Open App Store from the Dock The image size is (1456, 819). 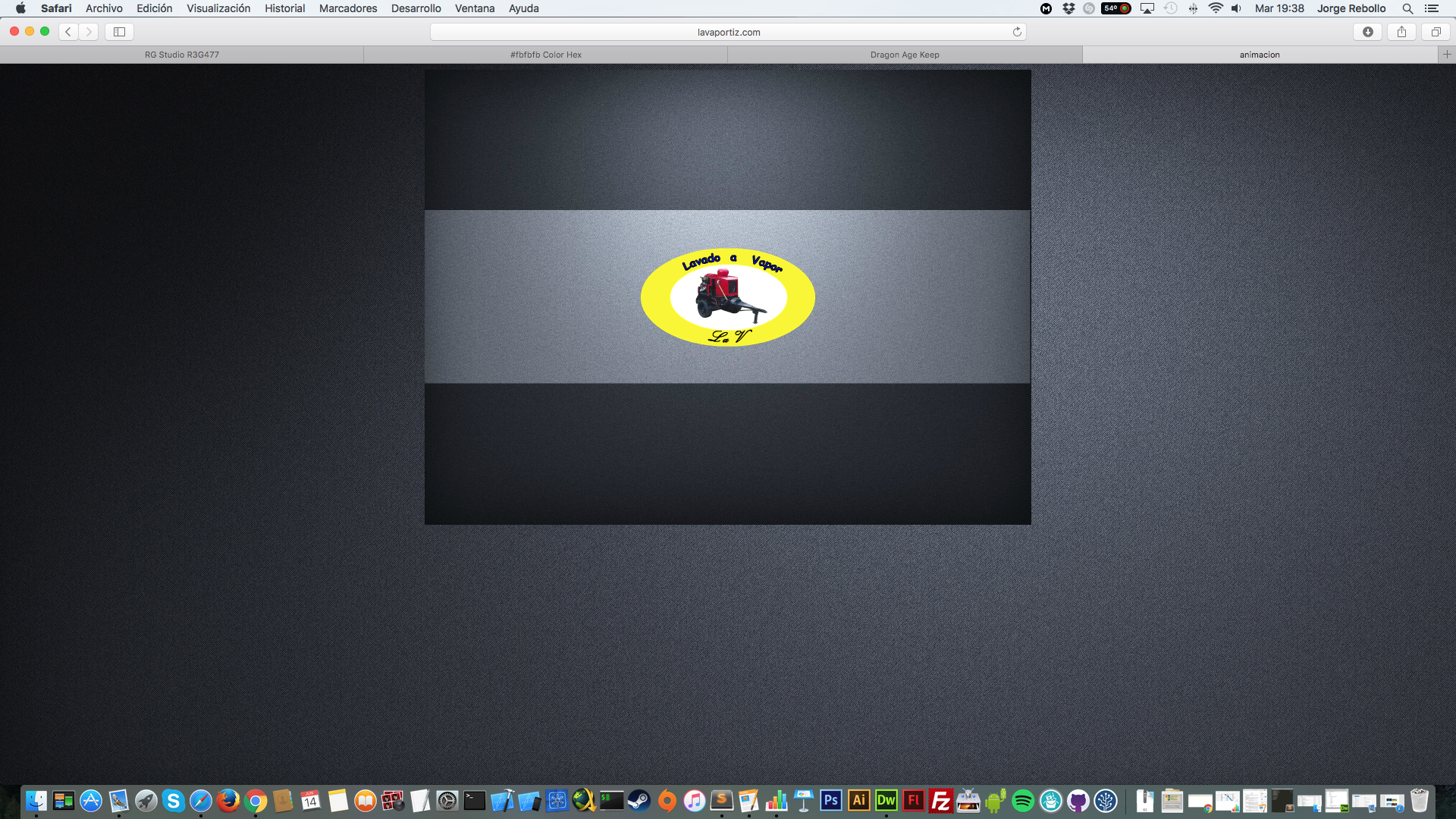(91, 800)
